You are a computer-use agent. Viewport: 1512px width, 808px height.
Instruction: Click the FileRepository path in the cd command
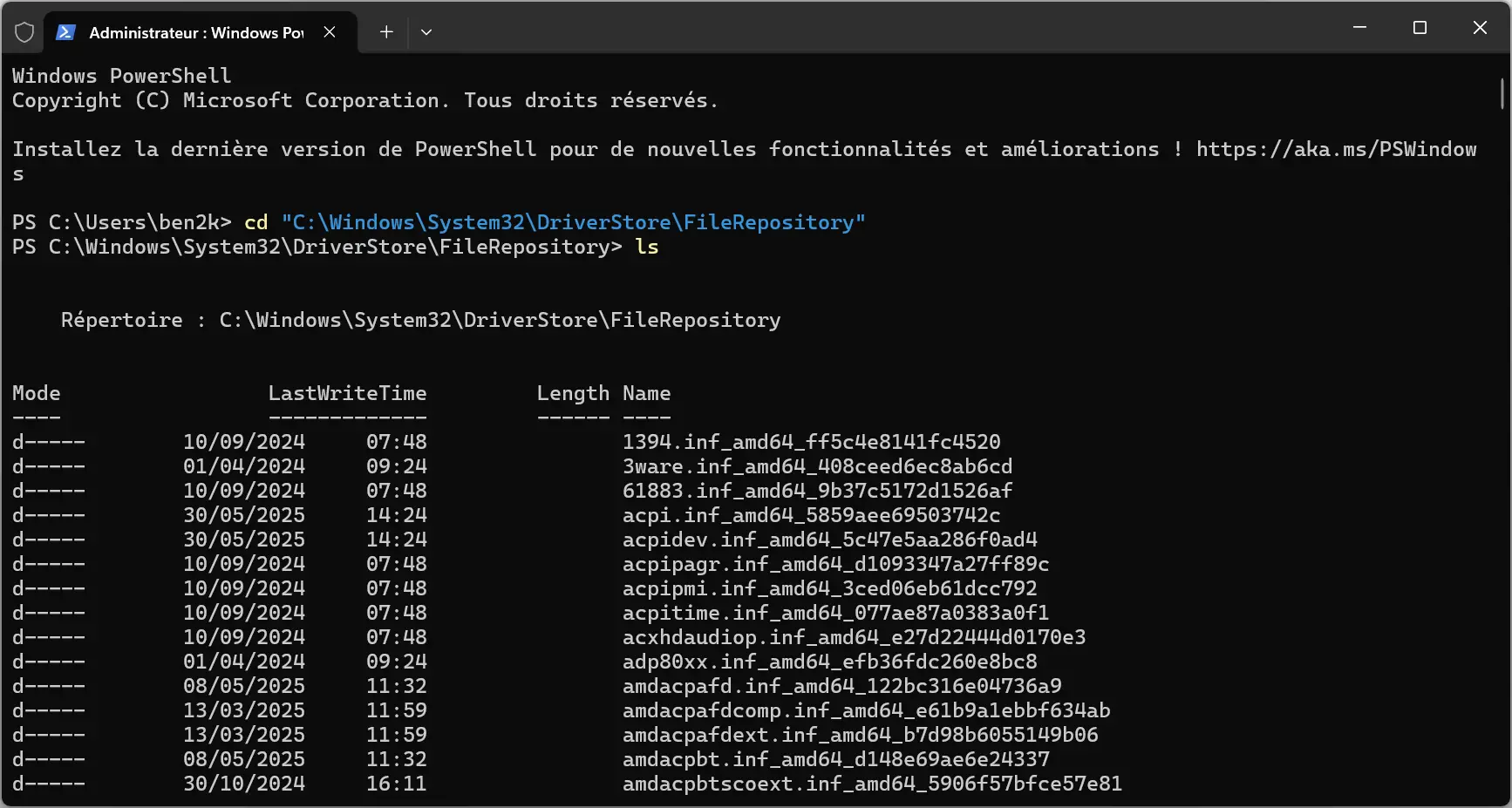pos(573,222)
